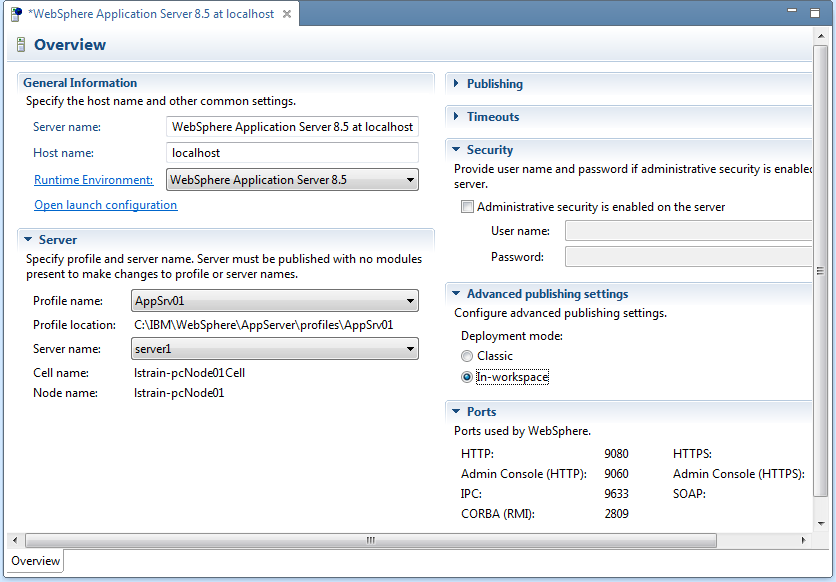Open the Runtime Environment dropdown
Image resolution: width=836 pixels, height=582 pixels.
coord(410,180)
